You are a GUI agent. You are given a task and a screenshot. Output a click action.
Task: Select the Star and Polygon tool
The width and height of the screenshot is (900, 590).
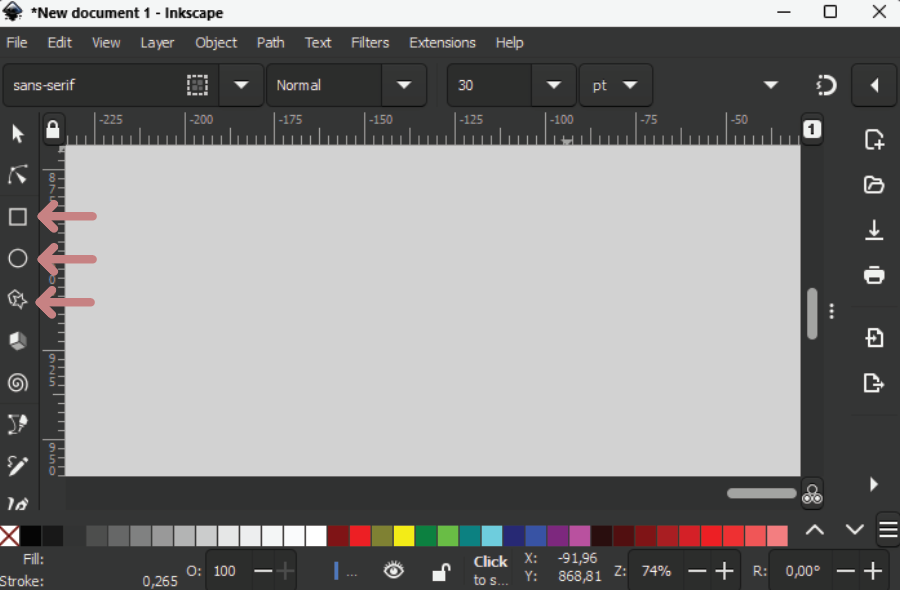pyautogui.click(x=18, y=300)
